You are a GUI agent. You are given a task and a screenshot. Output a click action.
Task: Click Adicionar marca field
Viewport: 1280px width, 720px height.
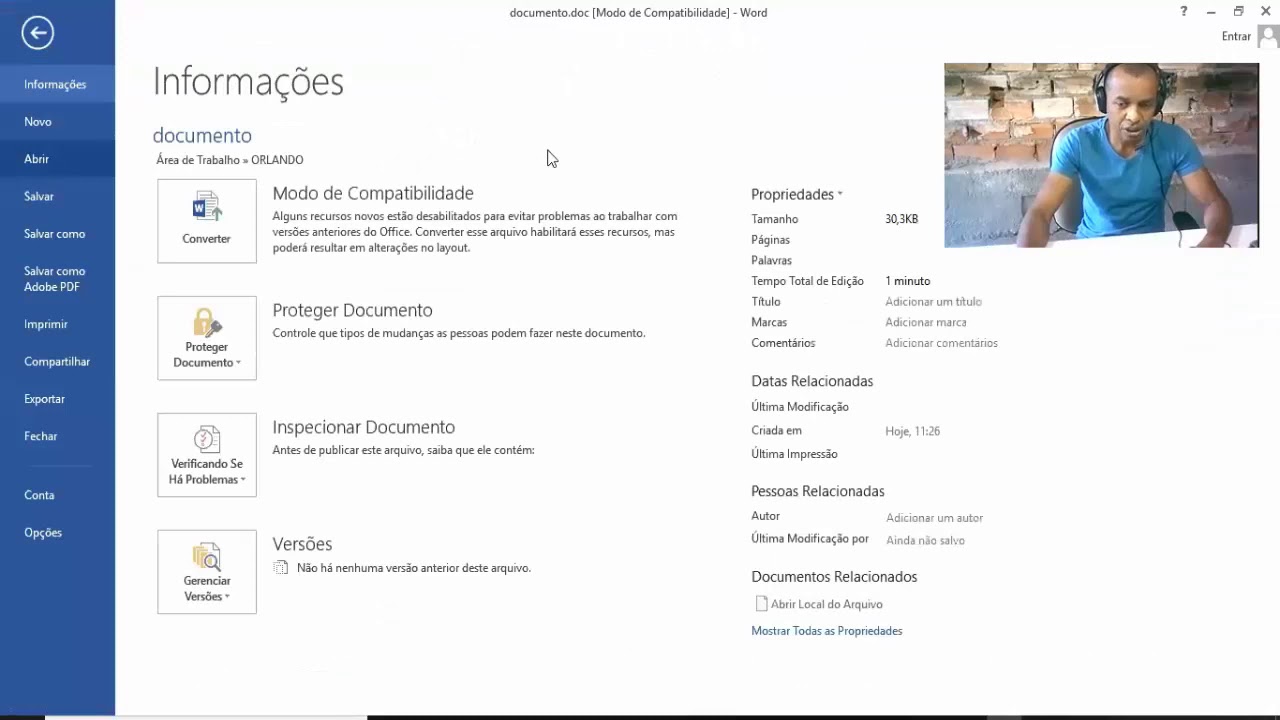pos(926,322)
